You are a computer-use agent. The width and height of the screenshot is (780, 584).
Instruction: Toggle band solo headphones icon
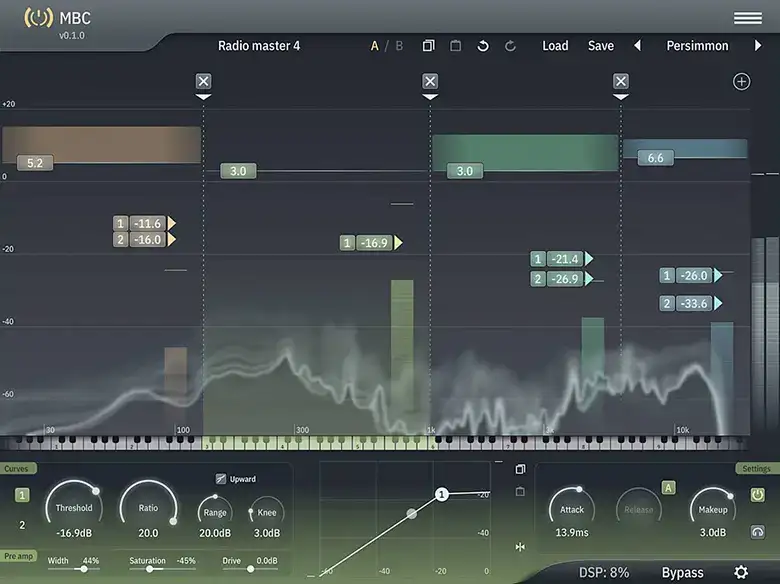(x=757, y=532)
